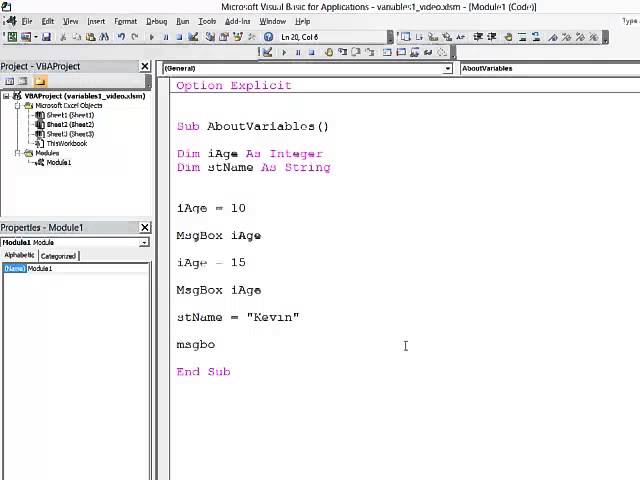The image size is (640, 480).
Task: Open Locals Window from the Debug toolbar
Action: click(387, 52)
